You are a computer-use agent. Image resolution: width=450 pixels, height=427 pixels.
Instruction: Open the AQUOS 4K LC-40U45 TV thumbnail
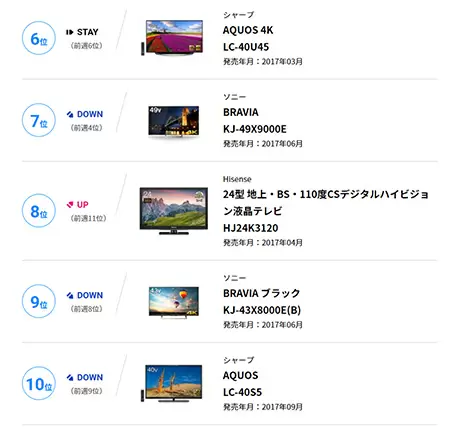coord(172,37)
